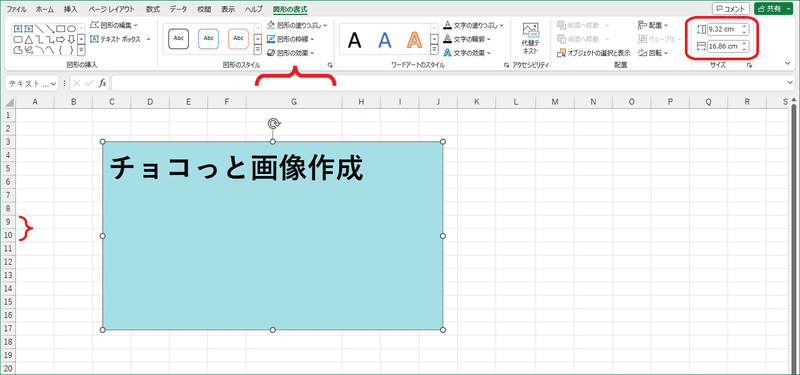800x375 pixels.
Task: Open 配置 align dropdown
Action: (653, 24)
